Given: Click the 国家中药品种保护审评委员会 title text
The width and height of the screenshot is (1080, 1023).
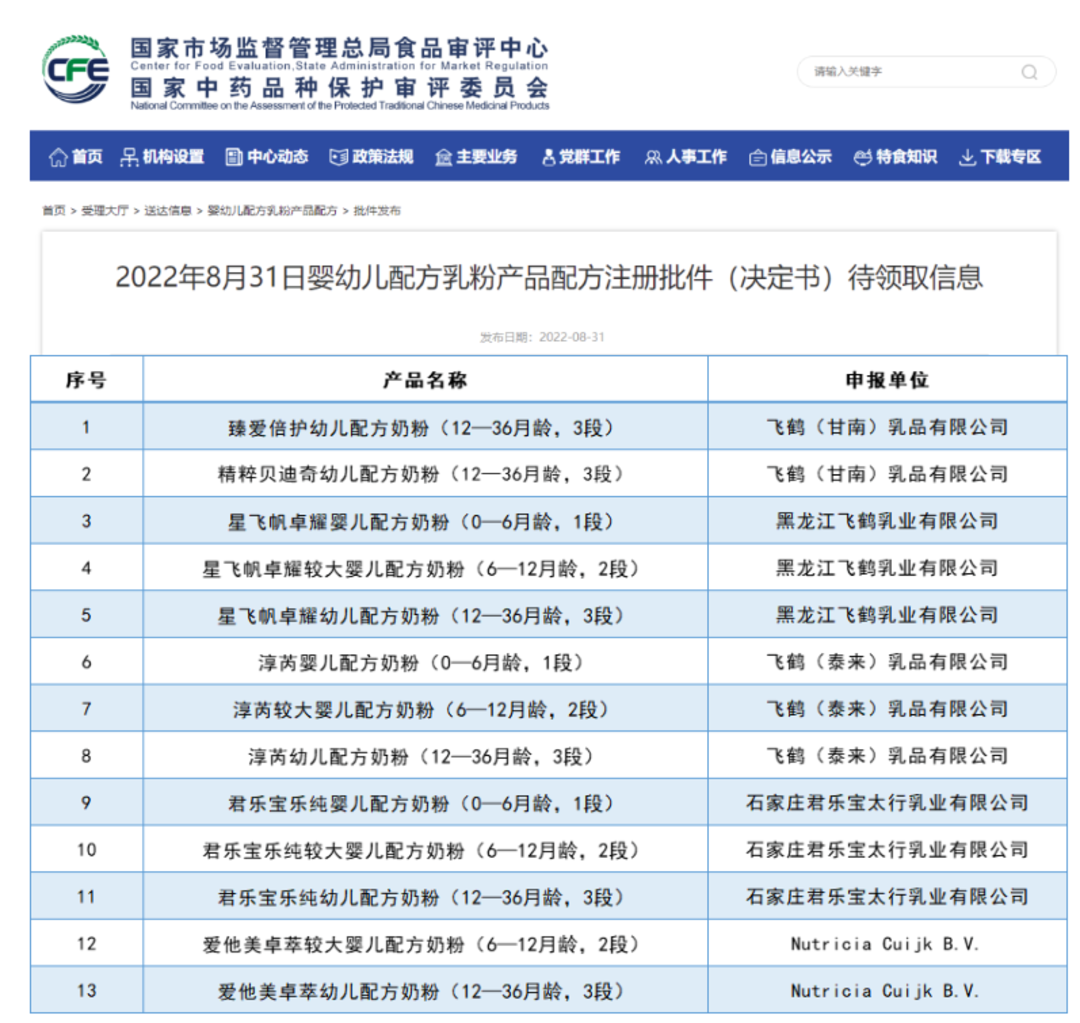Looking at the screenshot, I should (340, 87).
